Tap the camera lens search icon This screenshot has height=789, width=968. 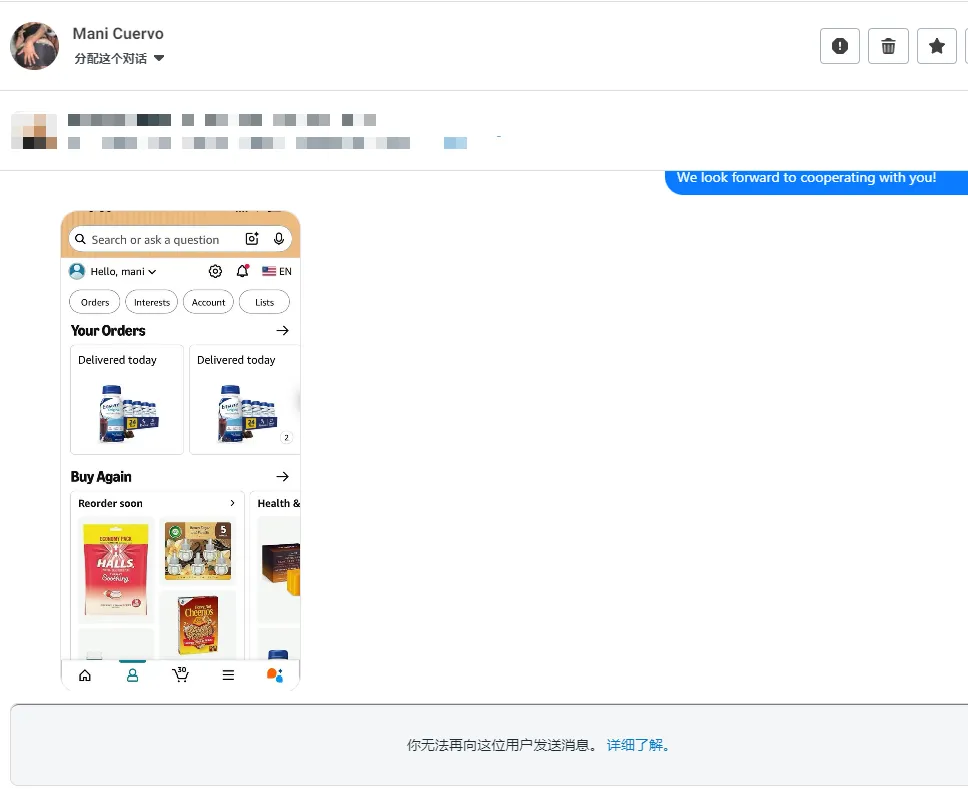[252, 239]
